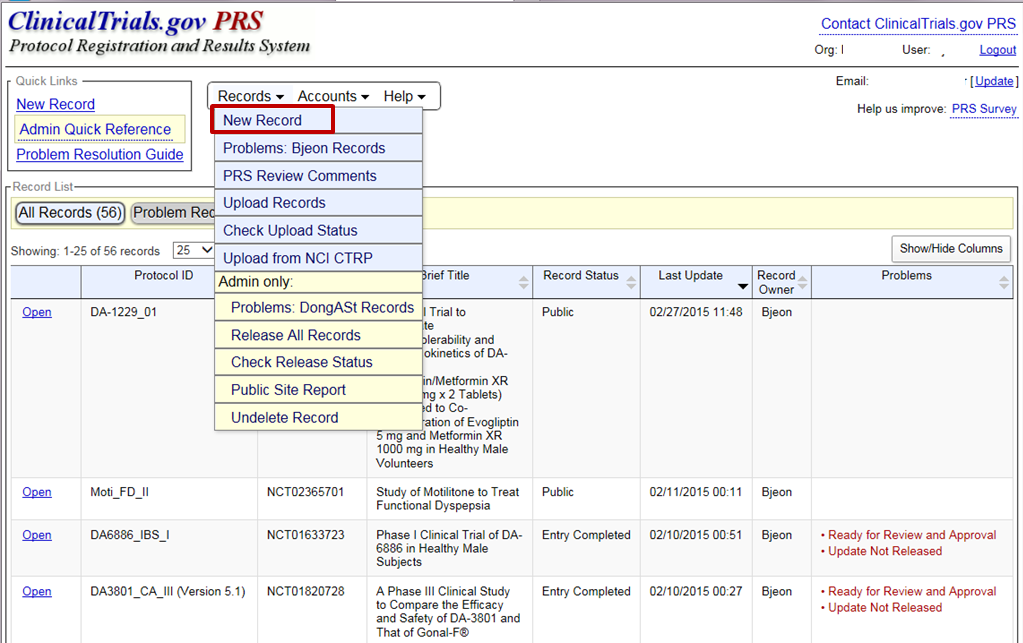The width and height of the screenshot is (1023, 643).
Task: Open record DA3801_CA_III (Version 5.1)
Action: (37, 591)
